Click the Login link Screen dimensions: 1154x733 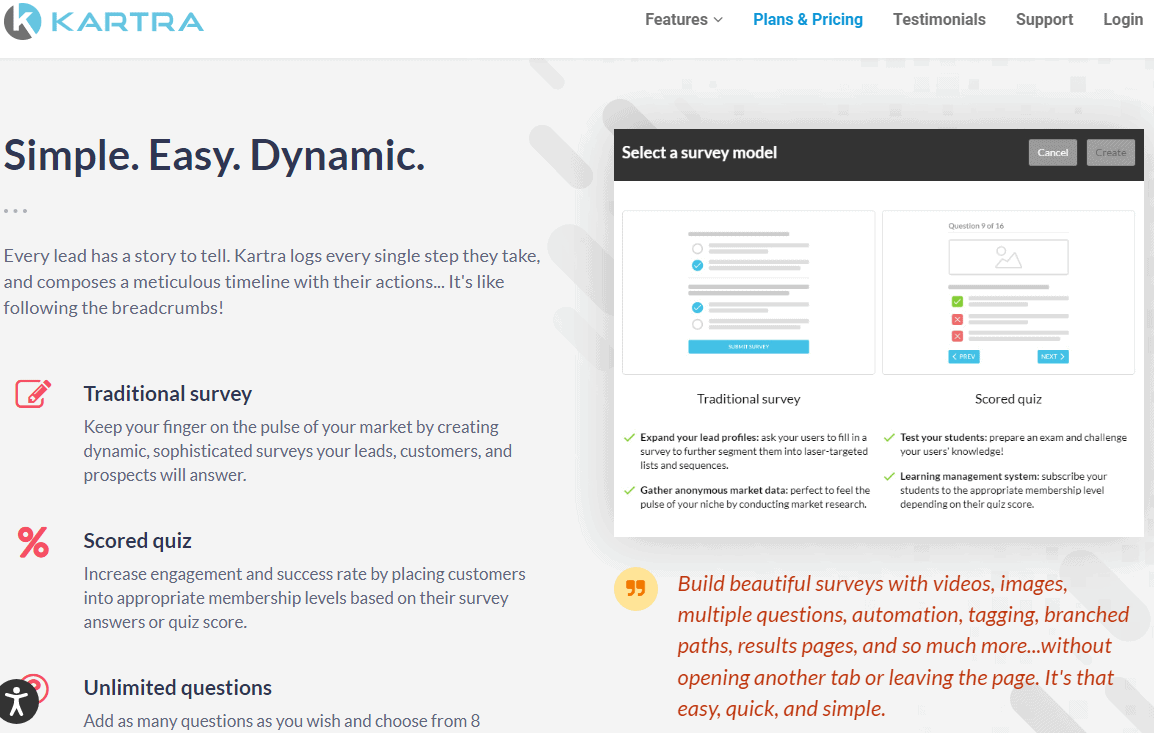click(x=1122, y=20)
